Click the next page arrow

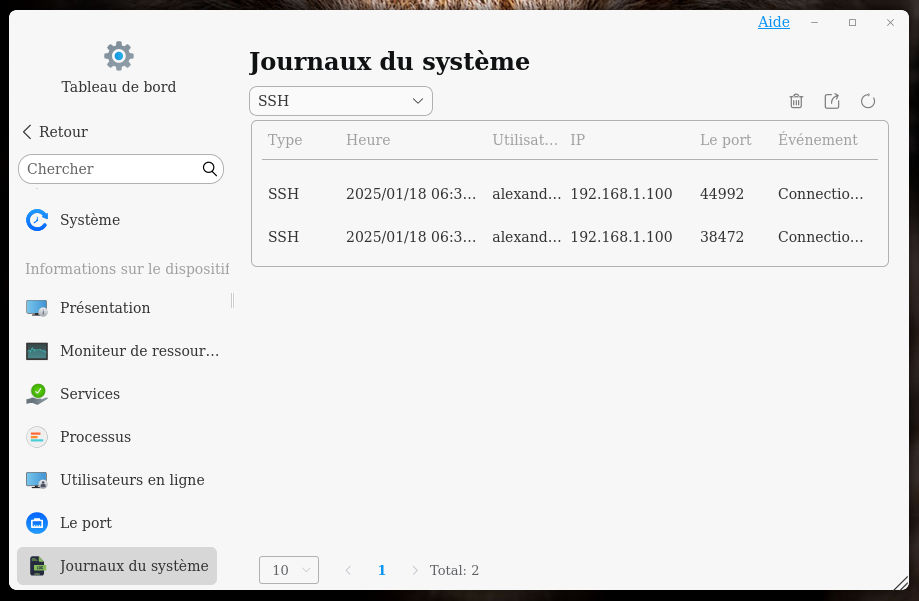click(415, 570)
